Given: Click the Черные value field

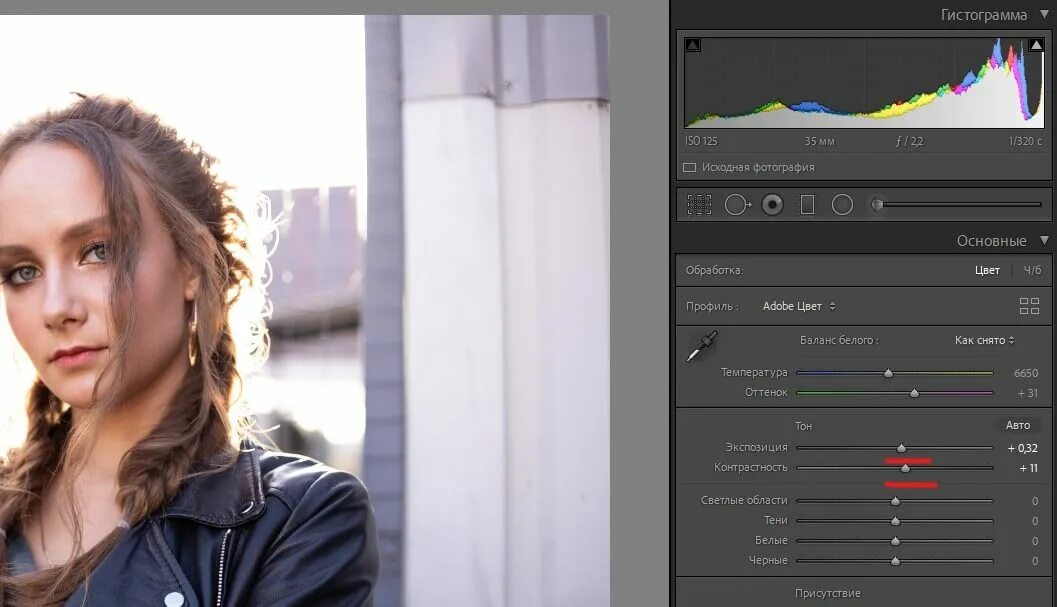Looking at the screenshot, I should (x=1035, y=561).
